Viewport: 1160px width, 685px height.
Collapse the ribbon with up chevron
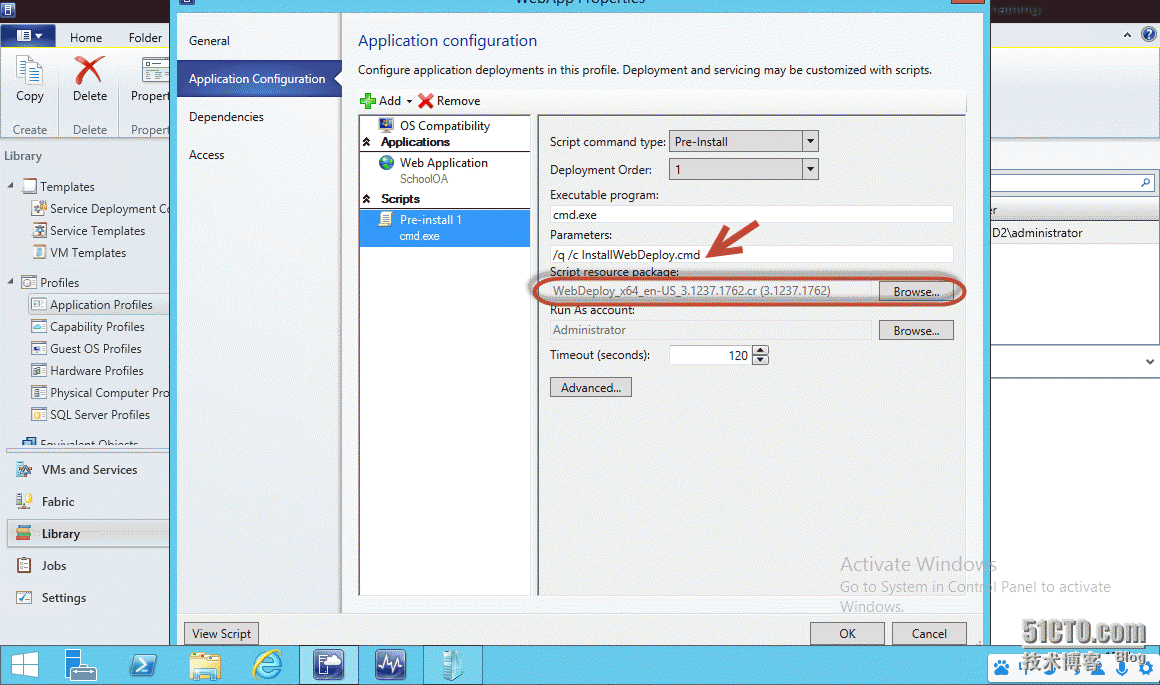(1127, 35)
